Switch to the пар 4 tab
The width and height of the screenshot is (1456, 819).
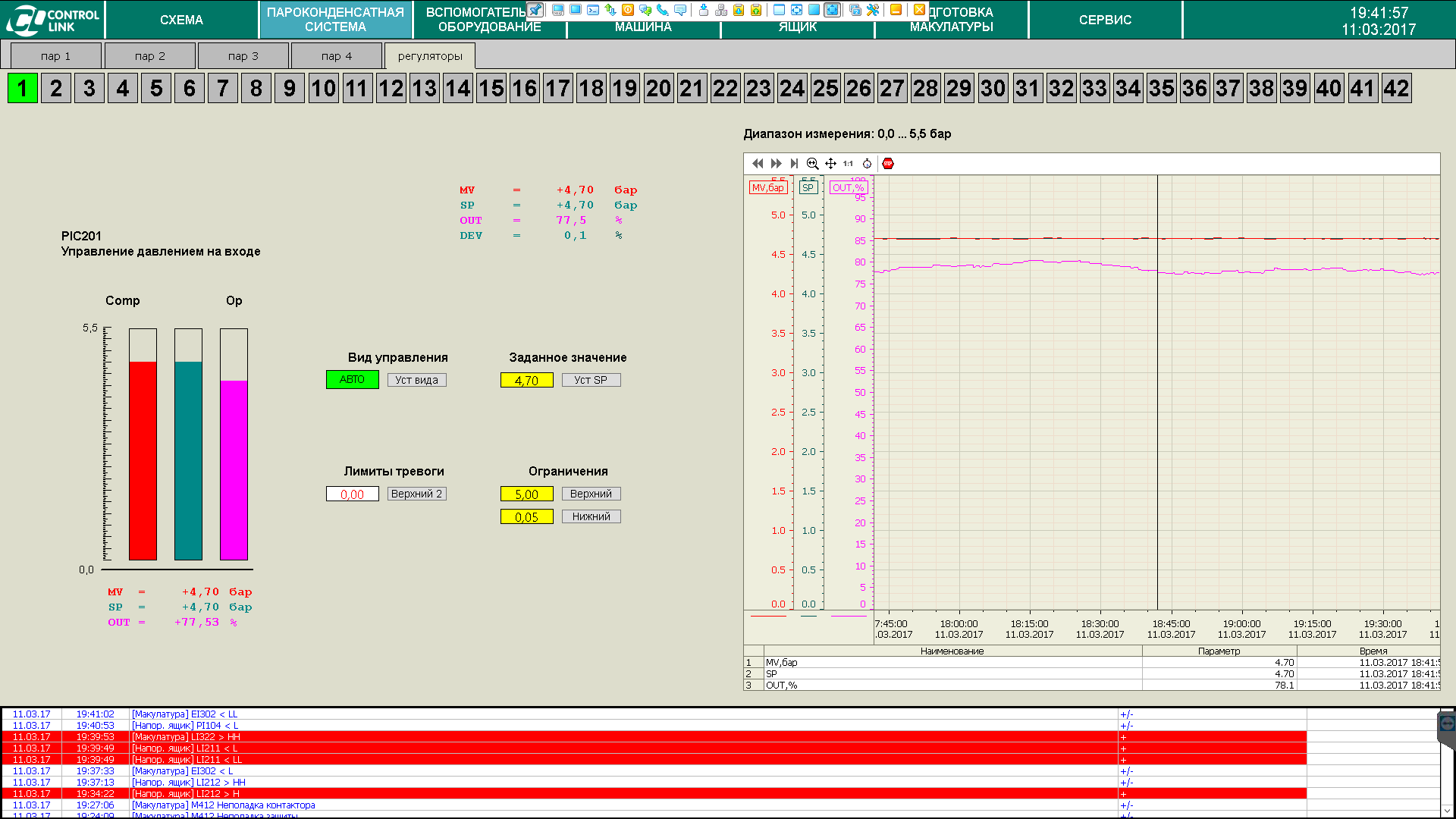coord(336,55)
